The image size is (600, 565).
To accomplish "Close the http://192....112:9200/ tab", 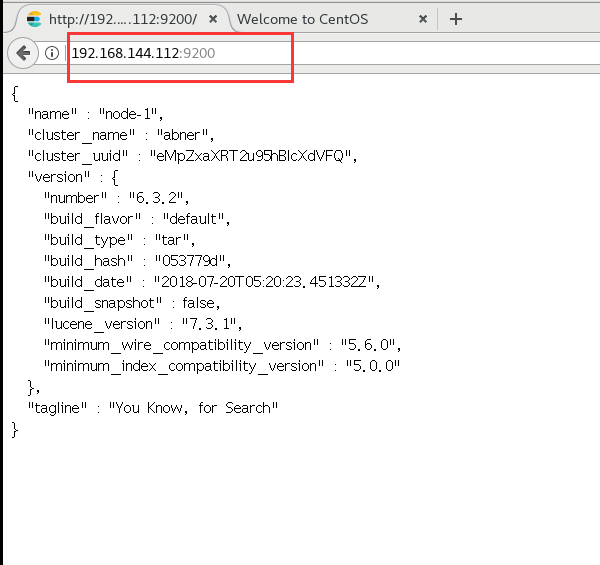I will (x=213, y=19).
